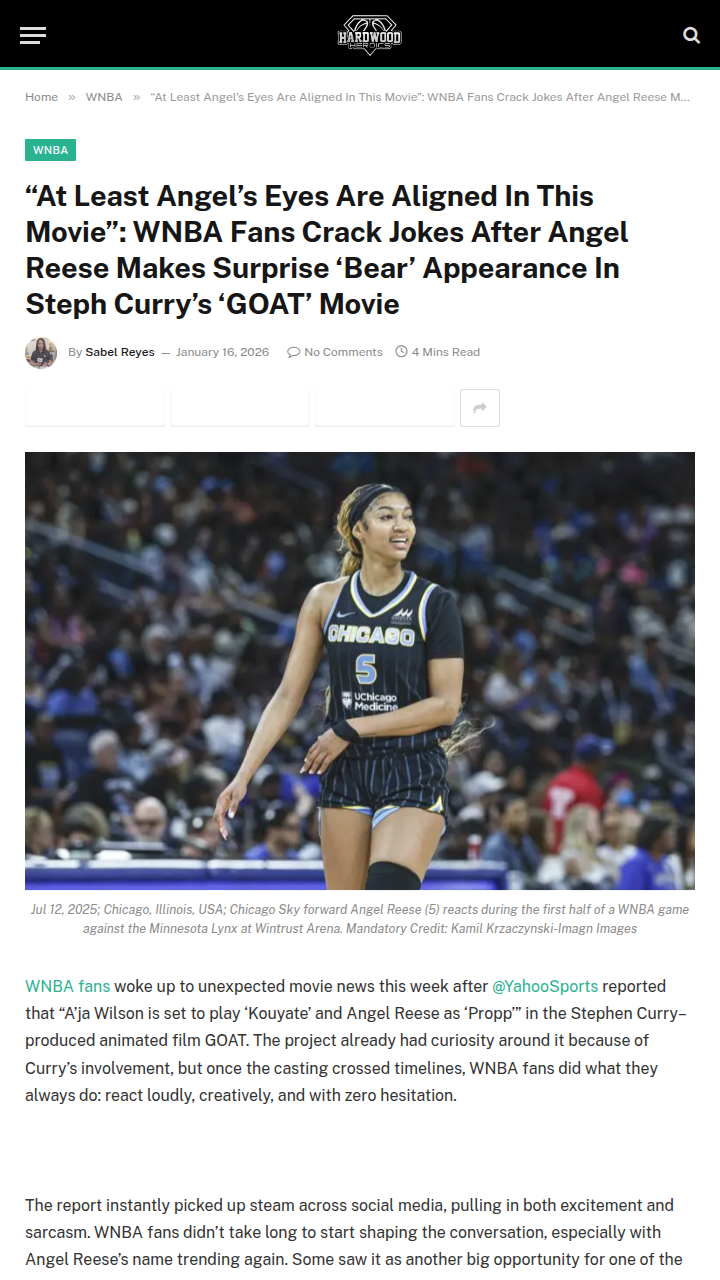Click the author avatar of Sabel Reyes
This screenshot has width=720, height=1280.
41,352
